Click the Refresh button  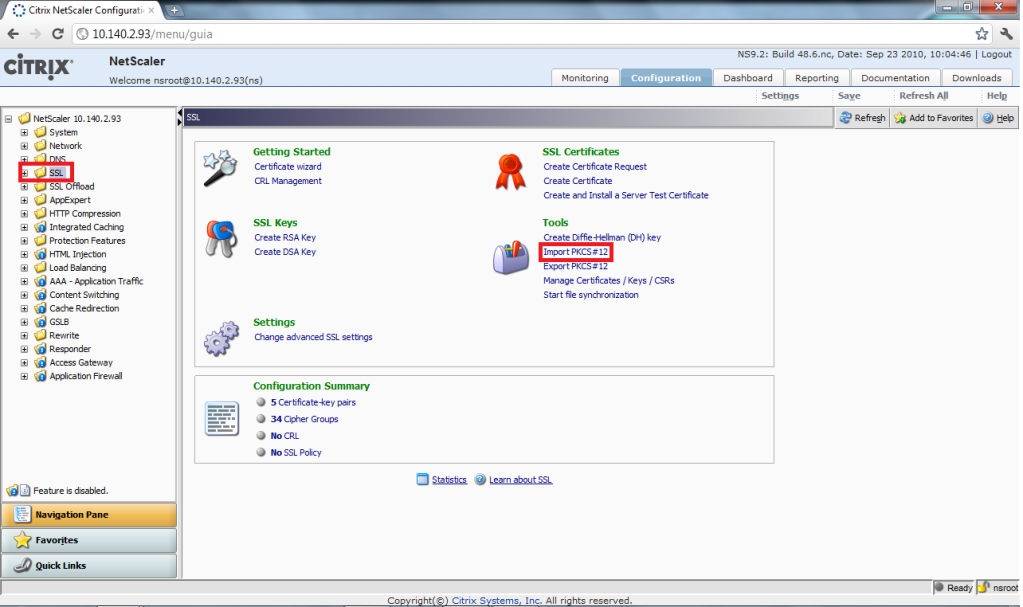[x=863, y=117]
